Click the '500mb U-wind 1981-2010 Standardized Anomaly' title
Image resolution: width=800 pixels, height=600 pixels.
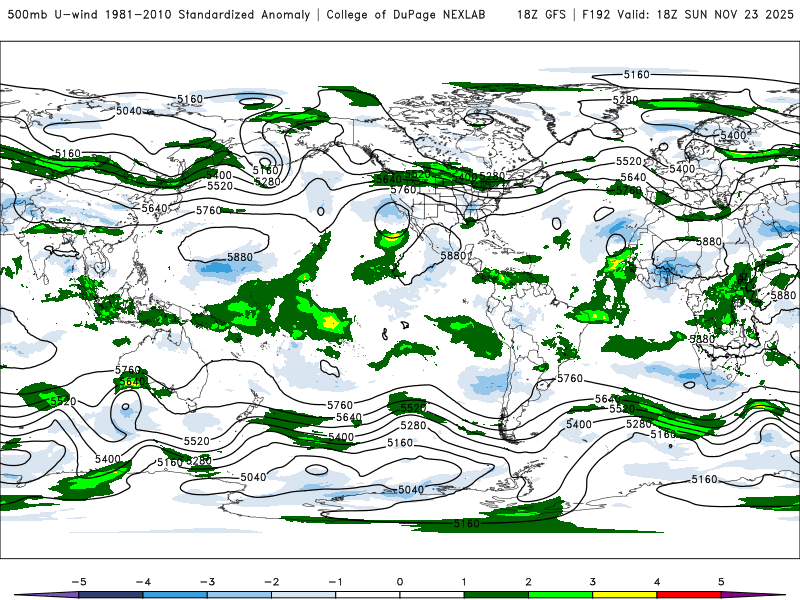pyautogui.click(x=159, y=15)
